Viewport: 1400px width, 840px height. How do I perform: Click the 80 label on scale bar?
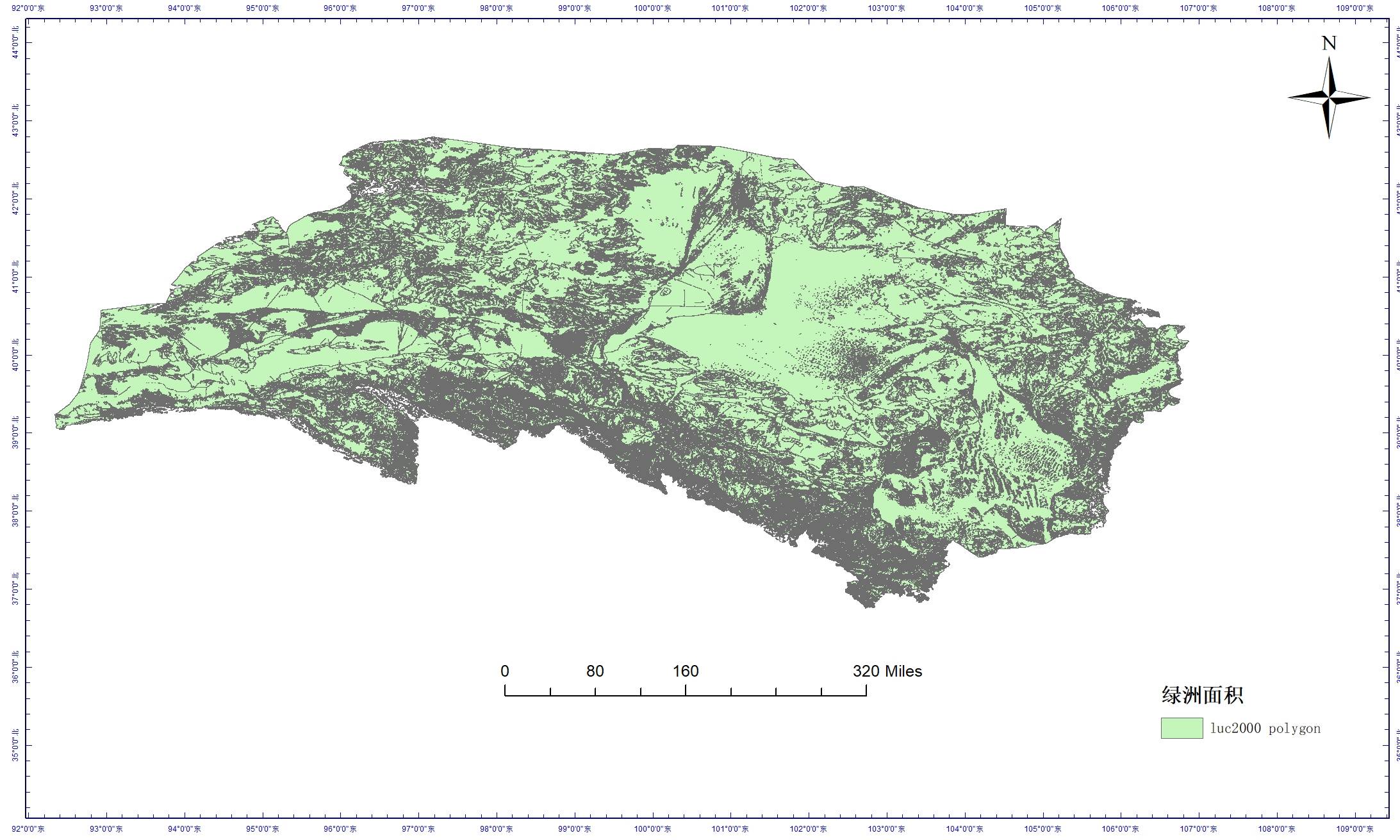click(x=595, y=671)
